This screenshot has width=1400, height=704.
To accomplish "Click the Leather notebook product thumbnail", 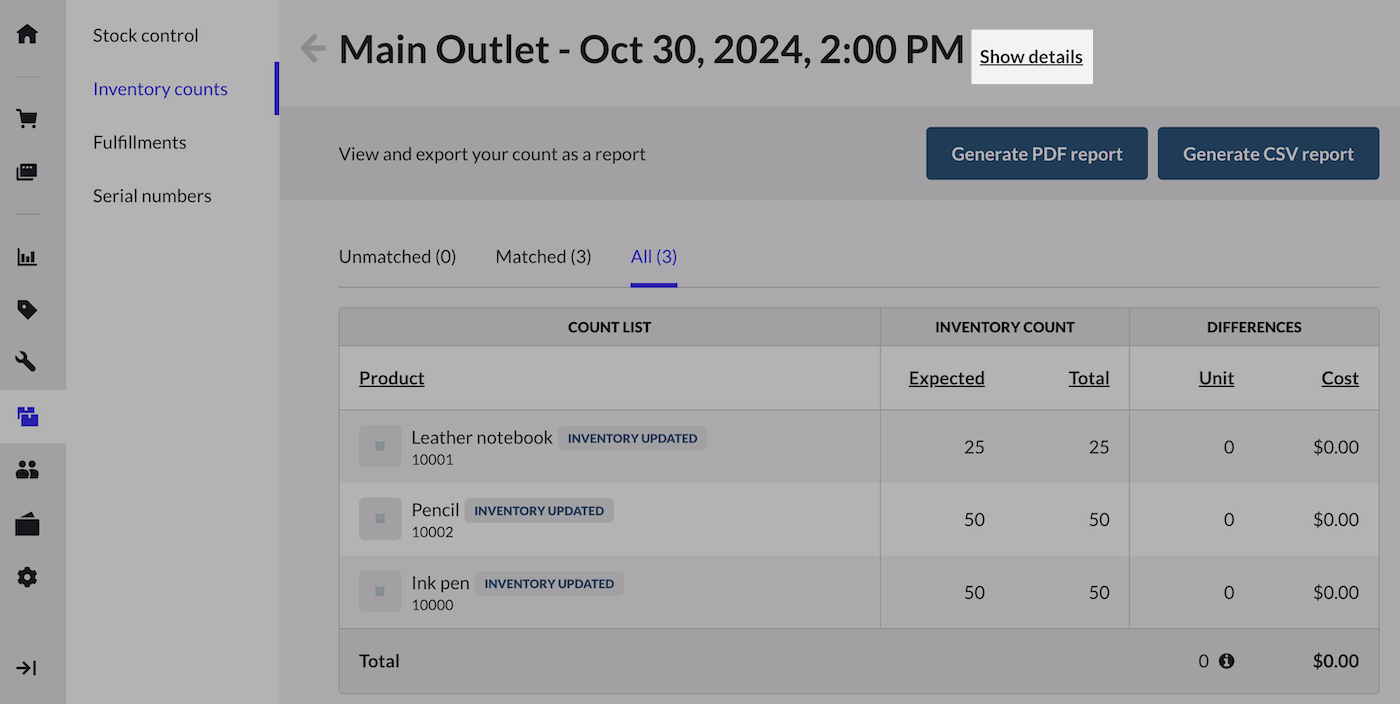I will click(x=380, y=446).
